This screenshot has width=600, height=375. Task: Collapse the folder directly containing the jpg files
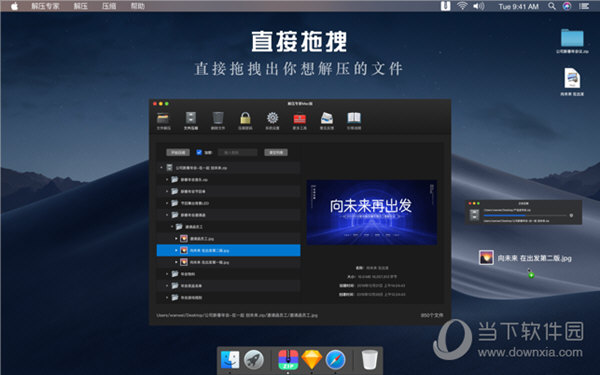(x=172, y=227)
